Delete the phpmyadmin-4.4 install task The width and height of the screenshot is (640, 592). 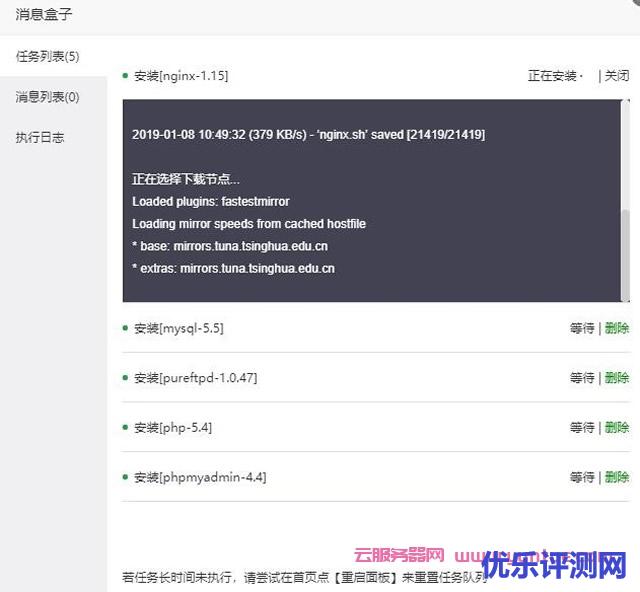point(617,477)
